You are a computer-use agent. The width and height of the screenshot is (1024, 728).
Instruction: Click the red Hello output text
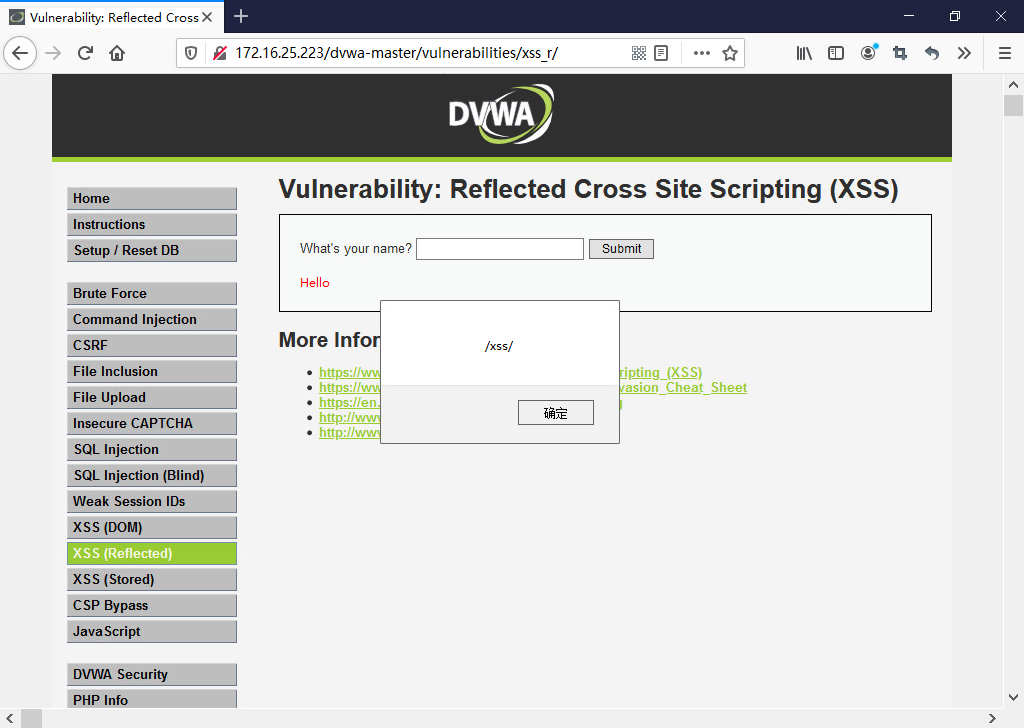315,283
